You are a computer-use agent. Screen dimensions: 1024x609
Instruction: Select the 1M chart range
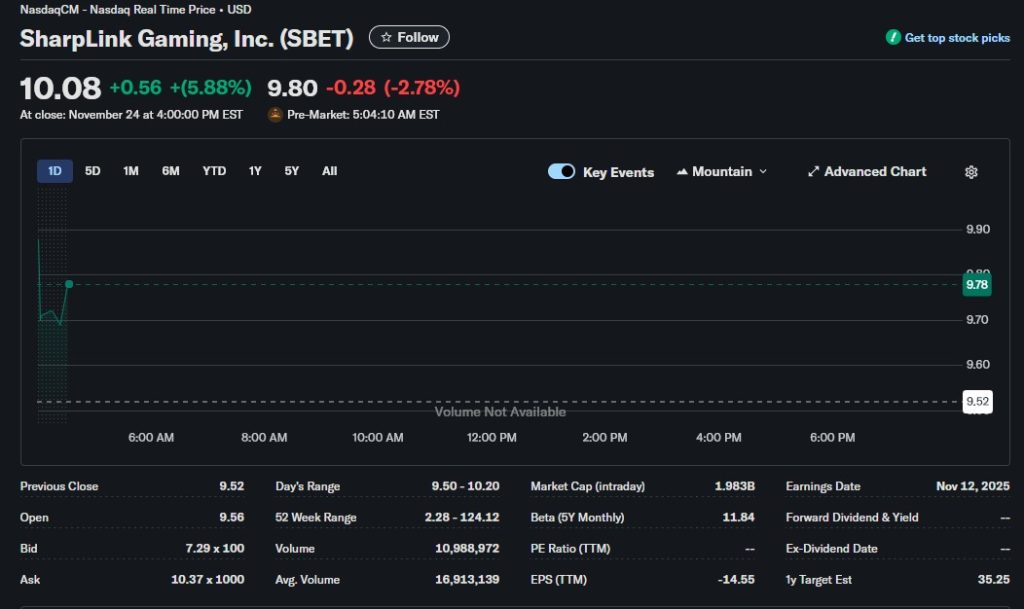pos(131,171)
